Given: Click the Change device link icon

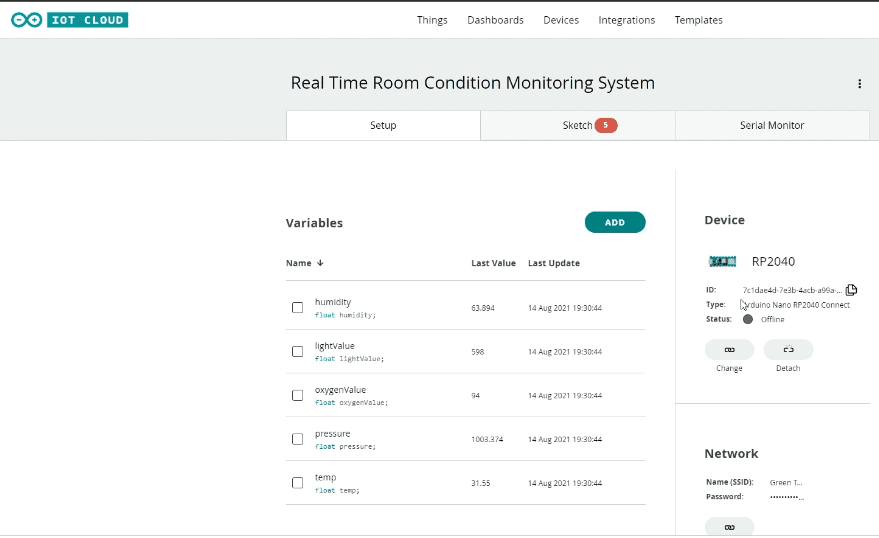Looking at the screenshot, I should (x=729, y=350).
